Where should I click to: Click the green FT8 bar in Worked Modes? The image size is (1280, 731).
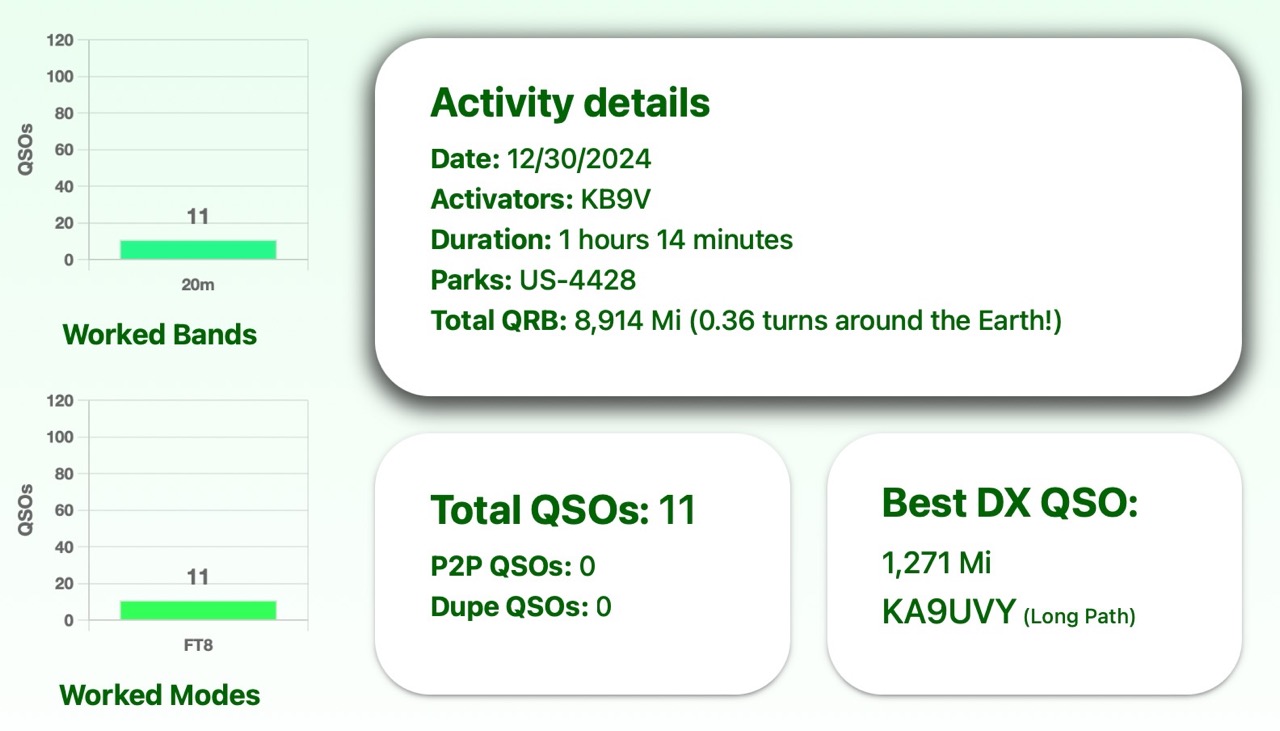[x=198, y=610]
